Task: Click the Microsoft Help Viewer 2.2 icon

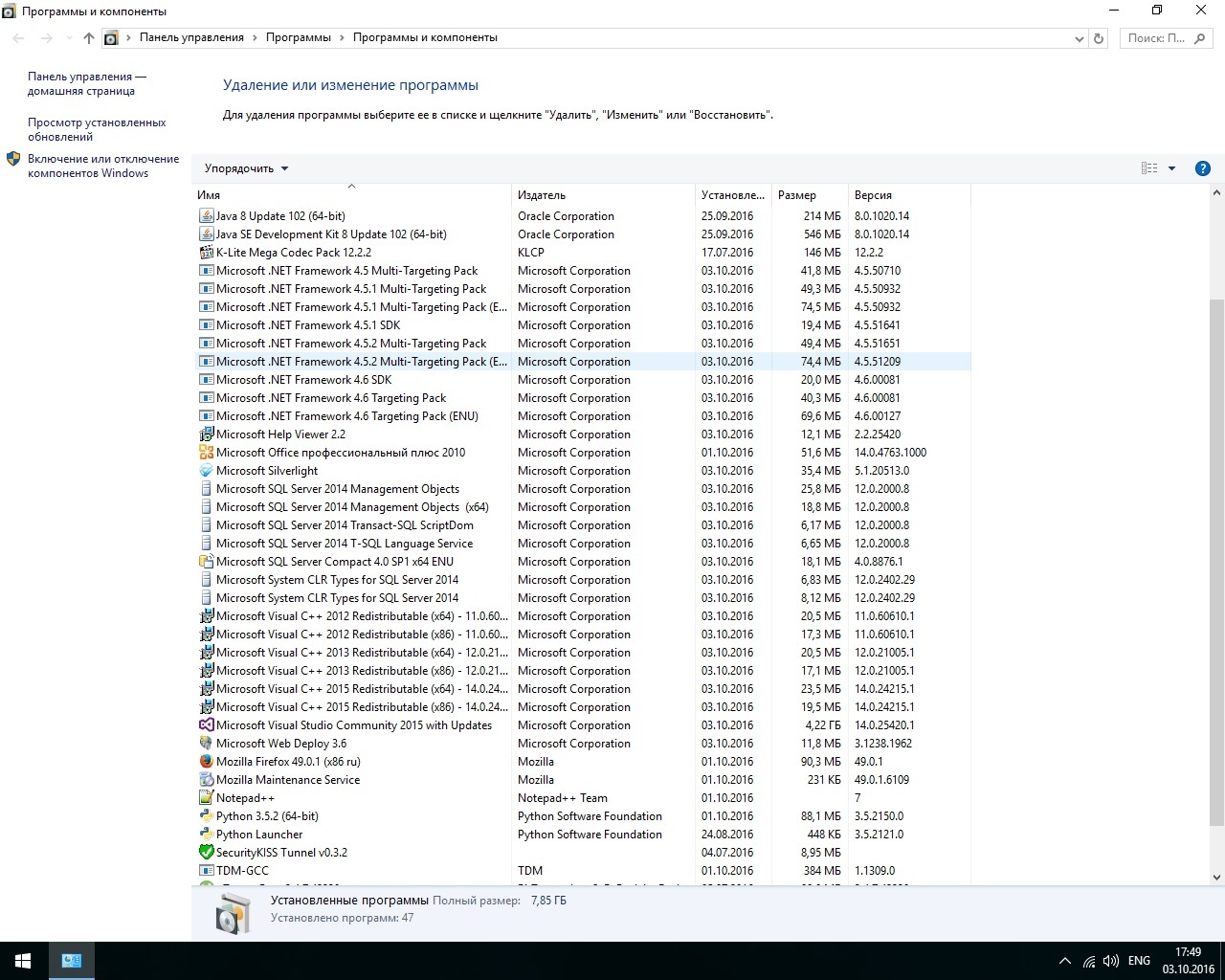Action: pos(206,434)
